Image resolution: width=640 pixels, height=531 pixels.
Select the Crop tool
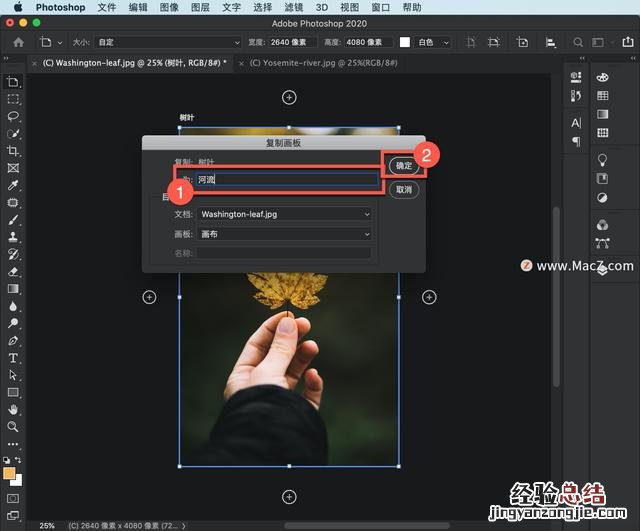point(13,151)
